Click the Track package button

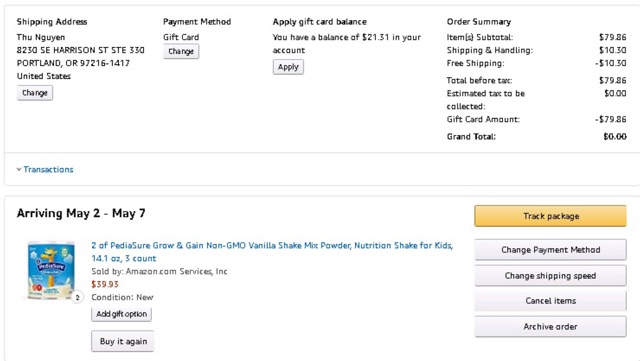(x=550, y=216)
